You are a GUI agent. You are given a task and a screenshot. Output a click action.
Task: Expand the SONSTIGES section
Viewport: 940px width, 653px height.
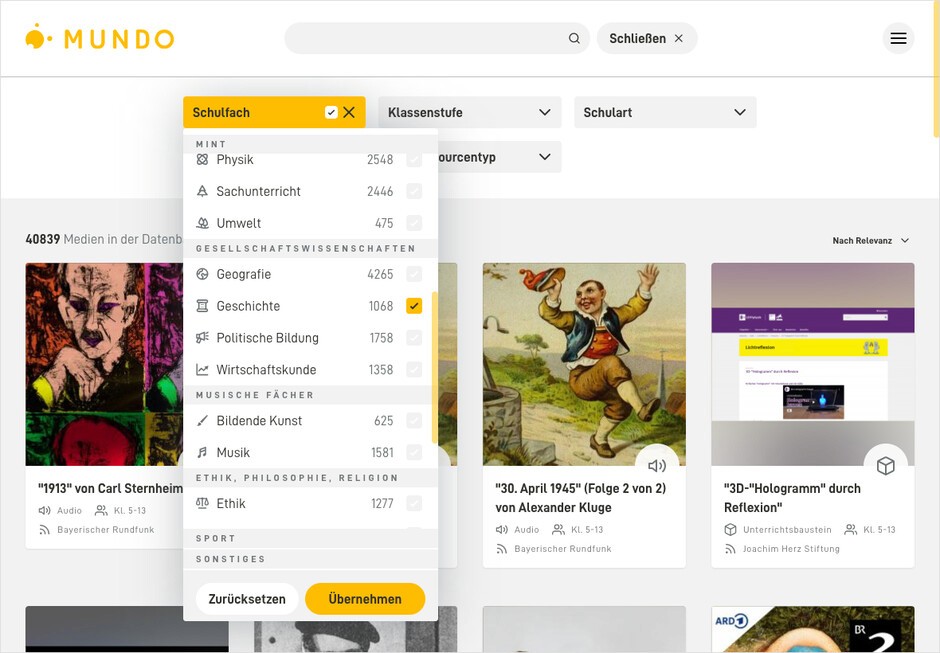[311, 559]
